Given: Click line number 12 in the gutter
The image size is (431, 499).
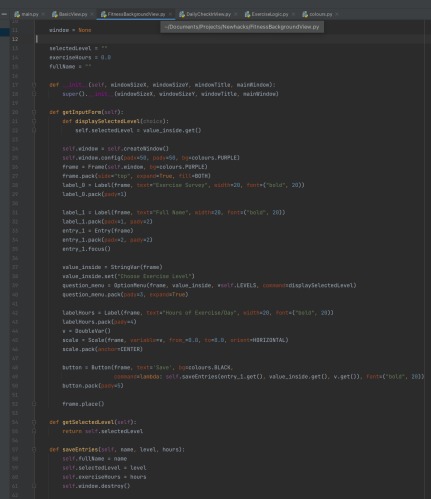Looking at the screenshot, I should (15, 39).
